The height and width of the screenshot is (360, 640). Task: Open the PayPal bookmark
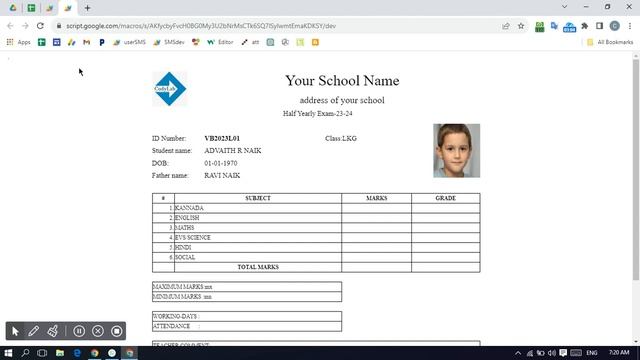click(102, 42)
